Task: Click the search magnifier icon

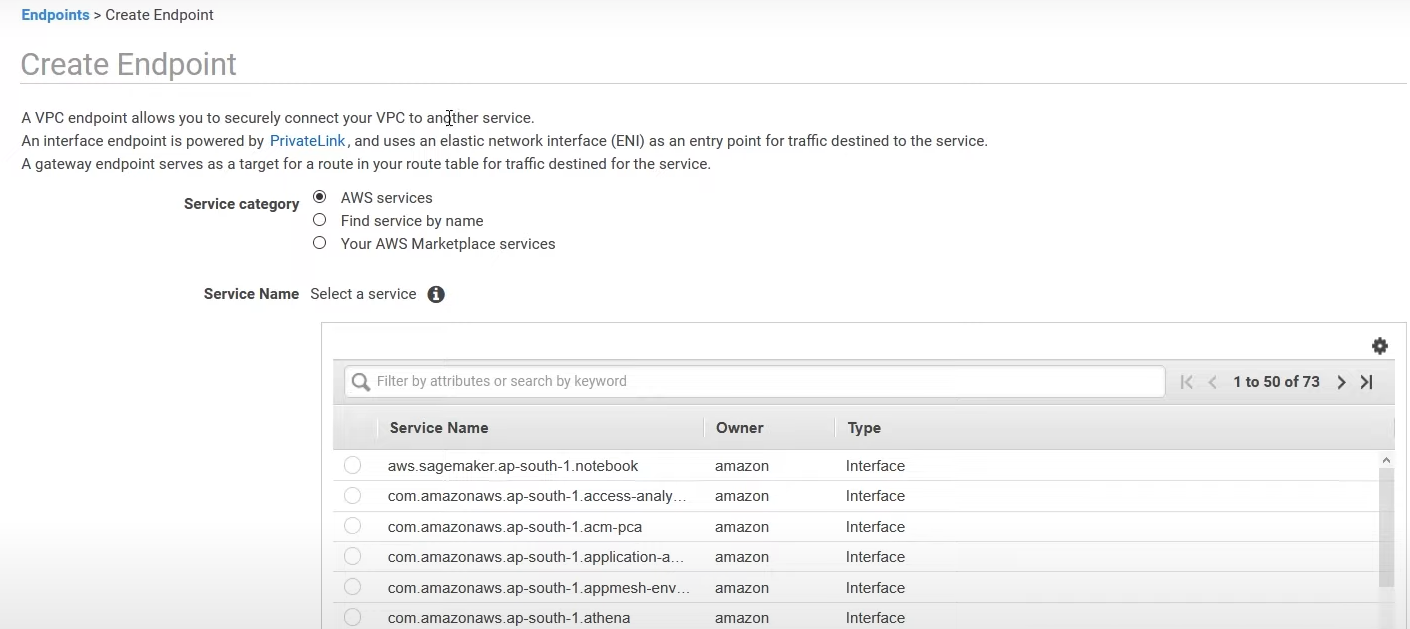Action: 361,381
